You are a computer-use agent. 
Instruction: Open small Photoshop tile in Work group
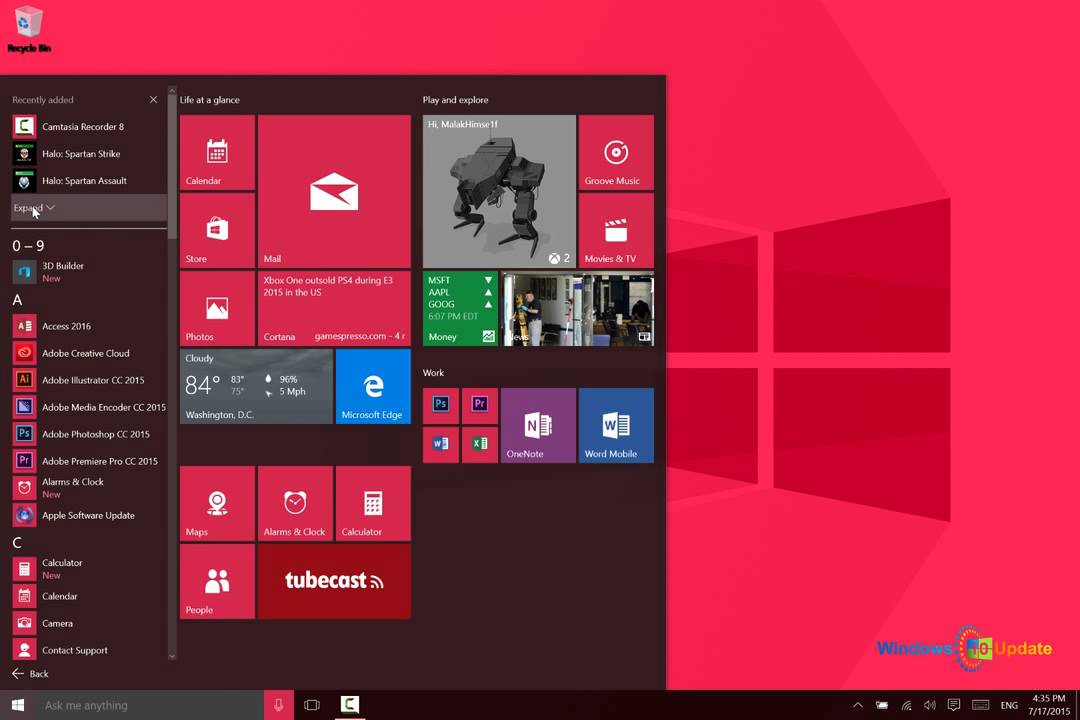pos(441,406)
